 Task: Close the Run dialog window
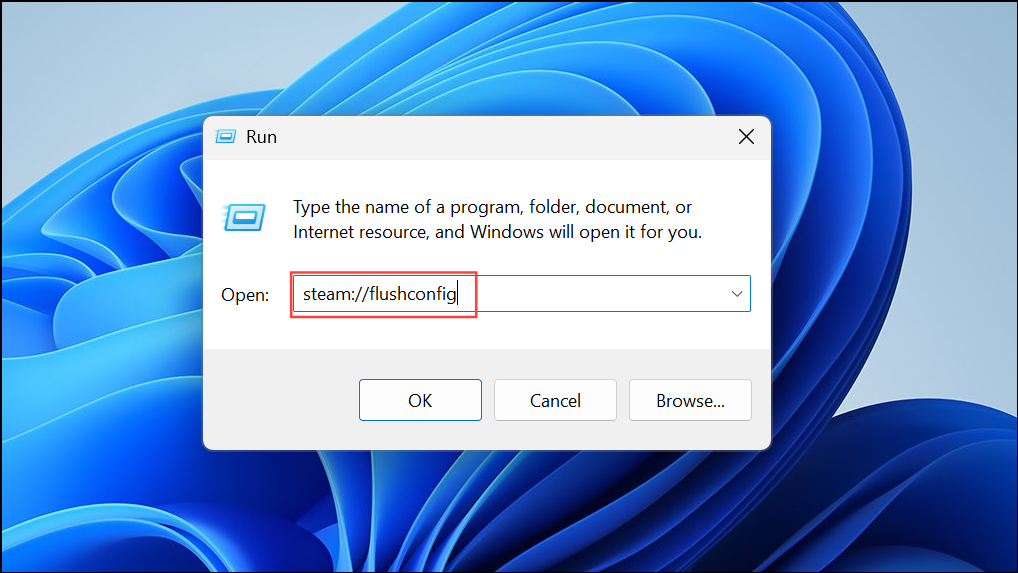(x=747, y=136)
